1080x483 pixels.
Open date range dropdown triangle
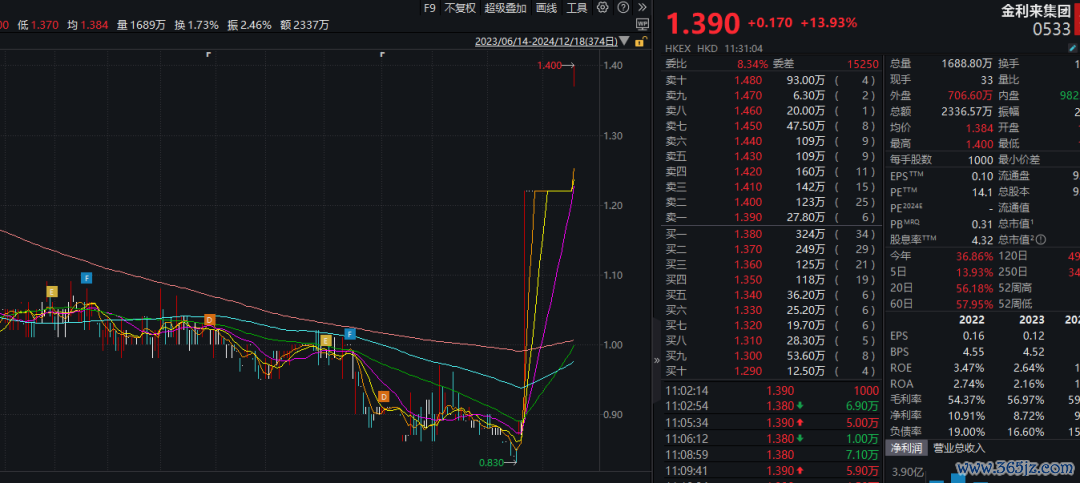pos(625,42)
